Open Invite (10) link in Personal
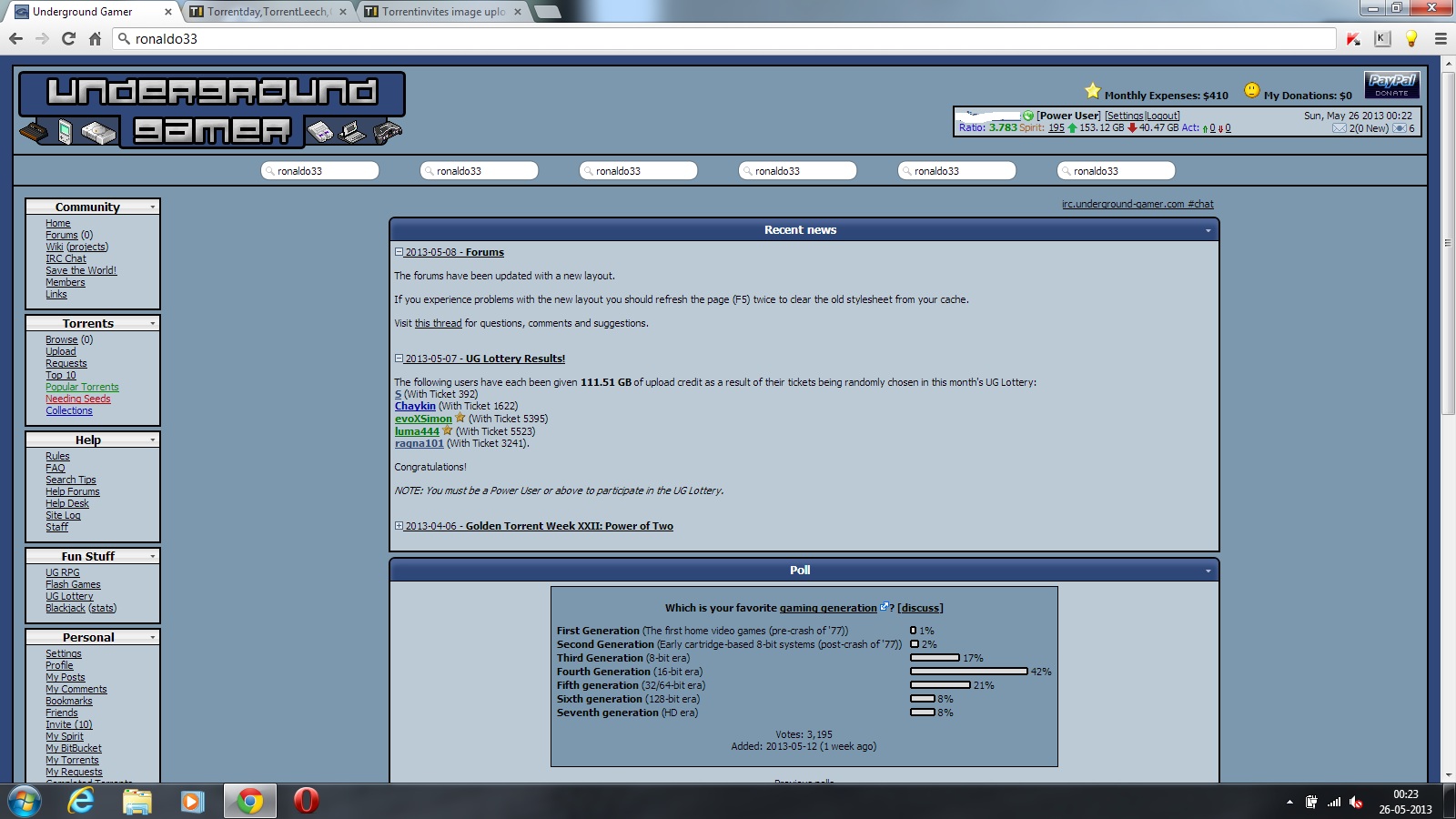Image resolution: width=1456 pixels, height=819 pixels. click(69, 724)
